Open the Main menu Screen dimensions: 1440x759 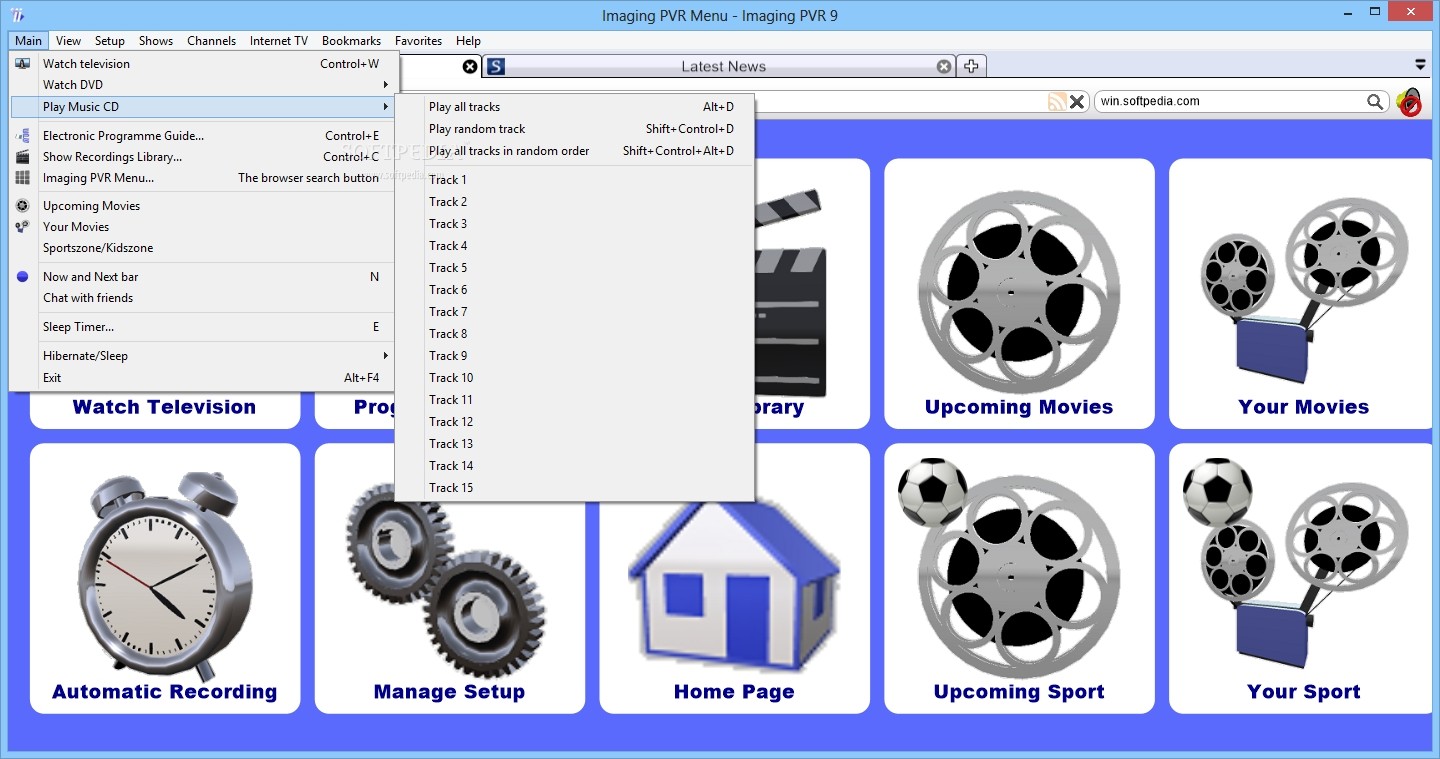[x=29, y=41]
